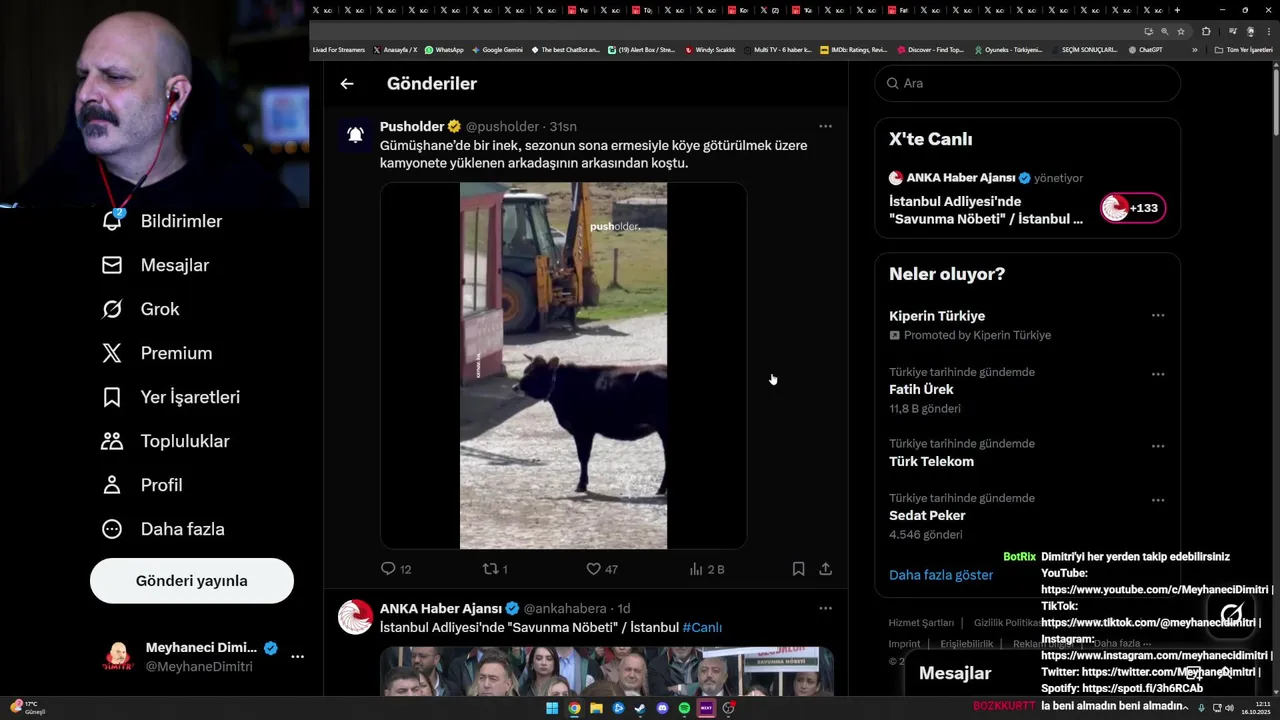Show hidden system tray icons

tap(1187, 708)
